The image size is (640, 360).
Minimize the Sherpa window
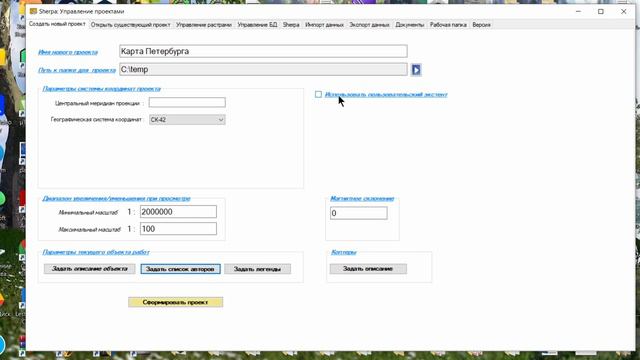tap(578, 11)
